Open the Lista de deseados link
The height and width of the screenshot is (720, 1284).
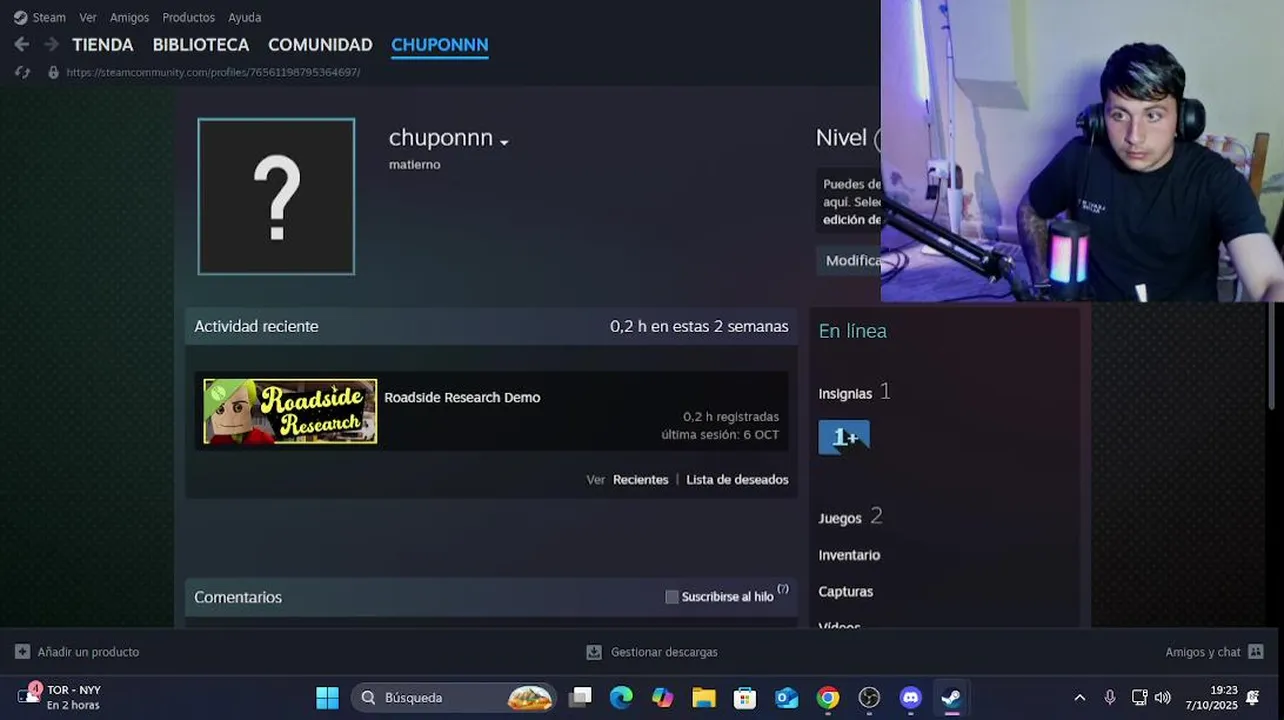pyautogui.click(x=737, y=480)
